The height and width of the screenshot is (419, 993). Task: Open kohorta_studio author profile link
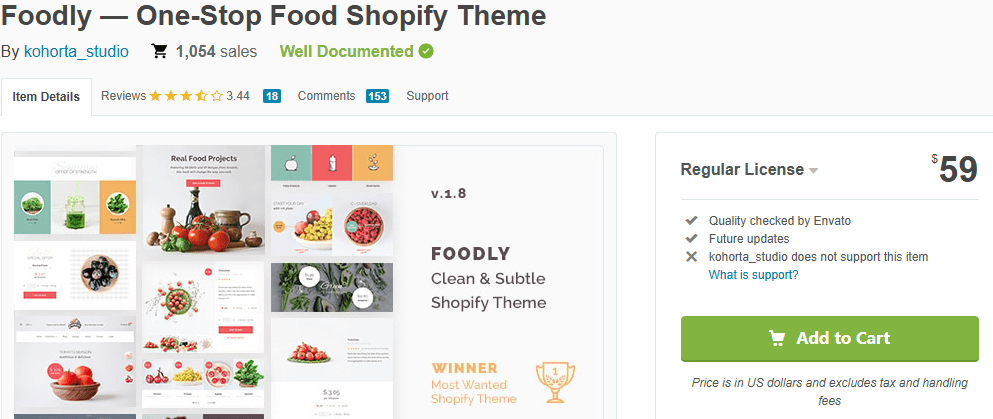(x=76, y=51)
